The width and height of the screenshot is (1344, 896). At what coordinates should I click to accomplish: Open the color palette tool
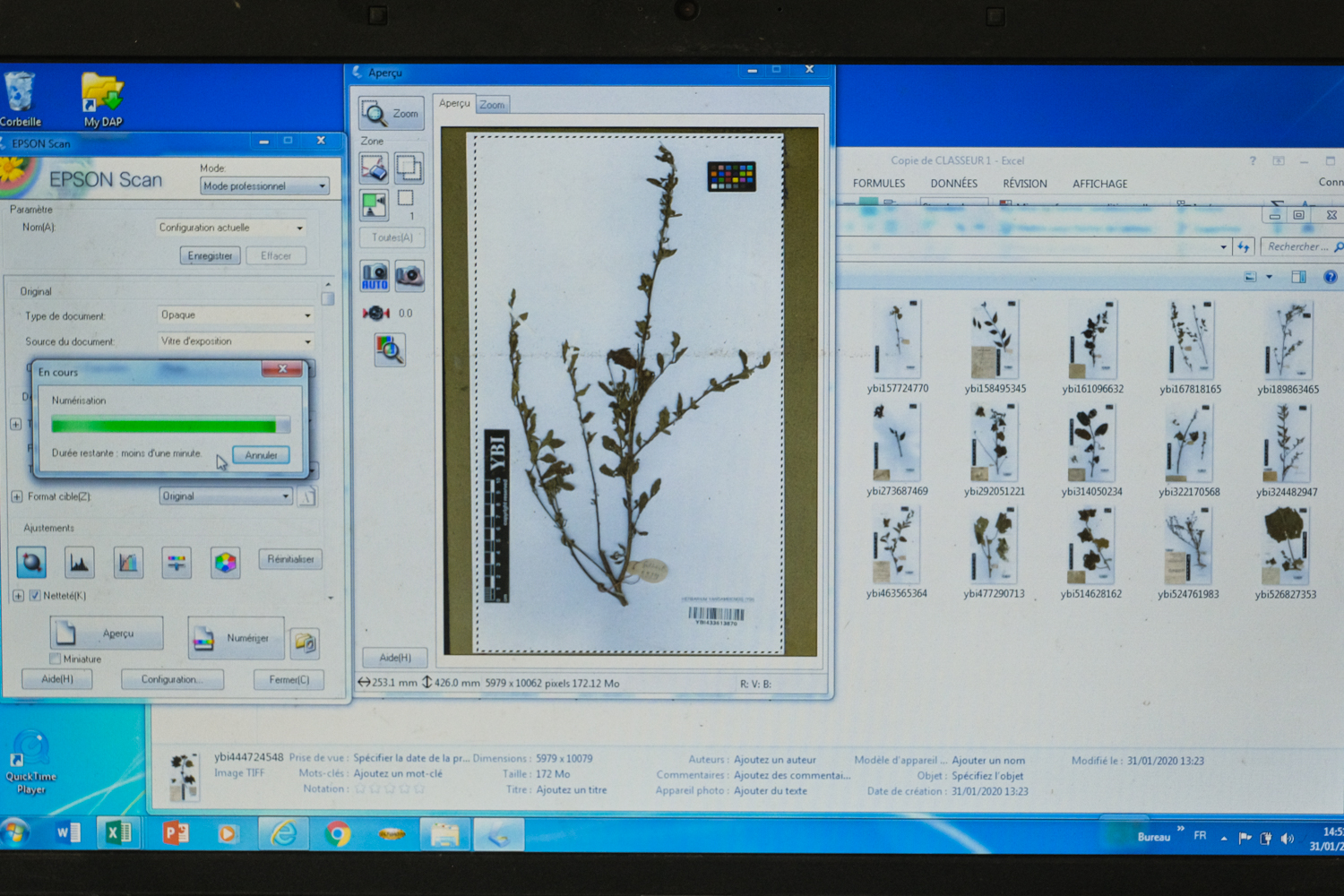coord(225,562)
